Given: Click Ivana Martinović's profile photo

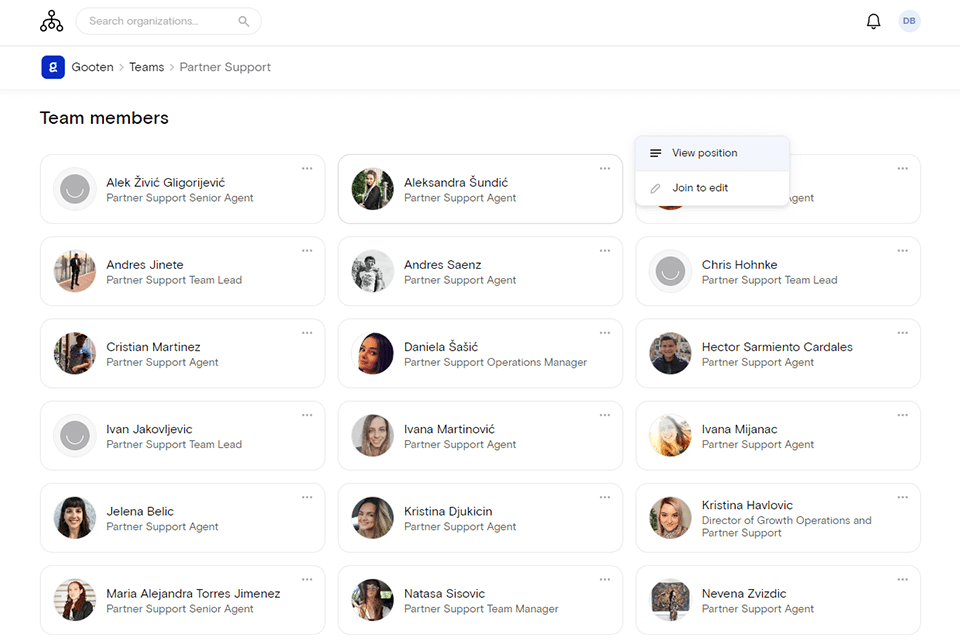Looking at the screenshot, I should pyautogui.click(x=372, y=435).
